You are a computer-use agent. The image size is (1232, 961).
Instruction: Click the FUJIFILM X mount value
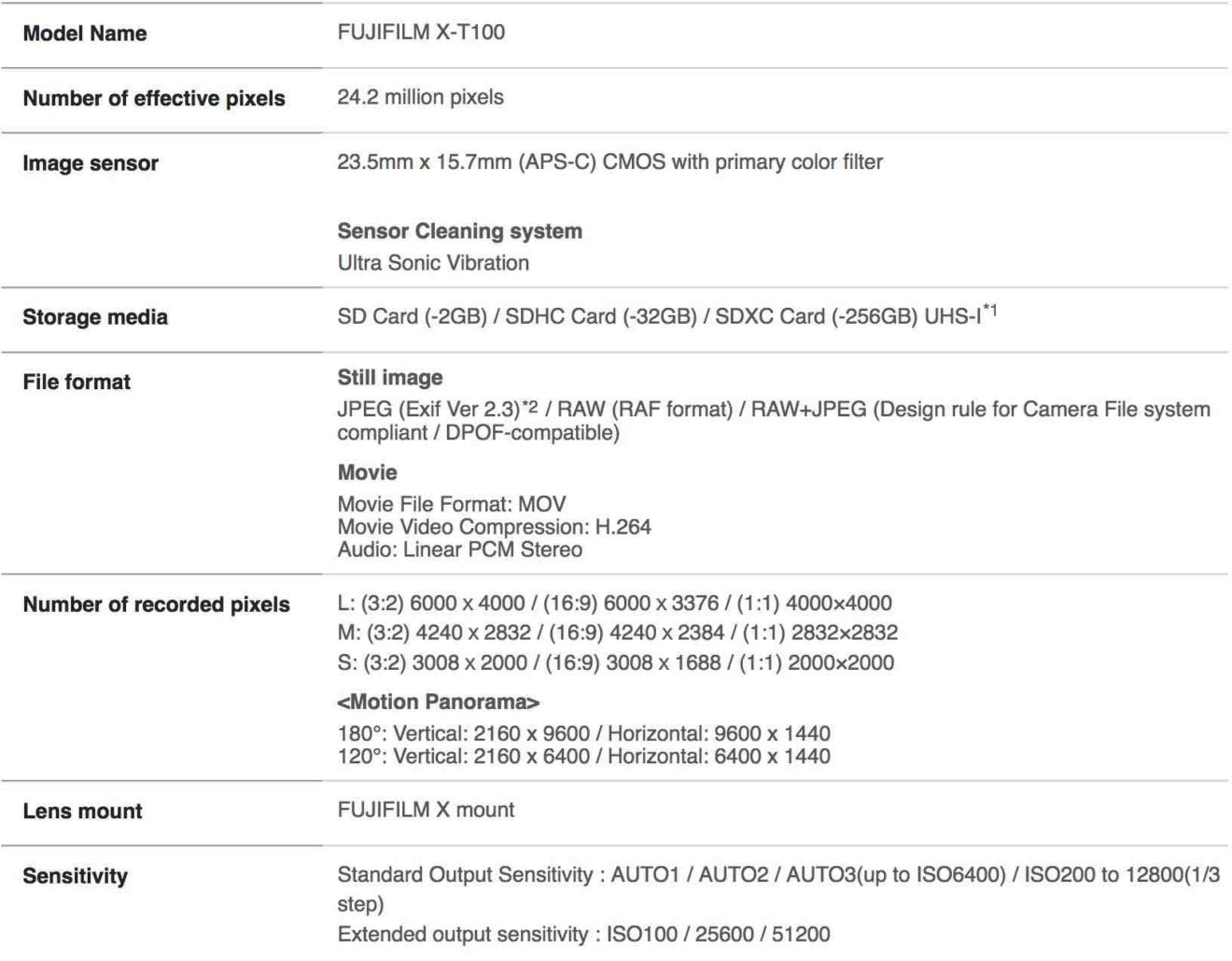click(426, 810)
